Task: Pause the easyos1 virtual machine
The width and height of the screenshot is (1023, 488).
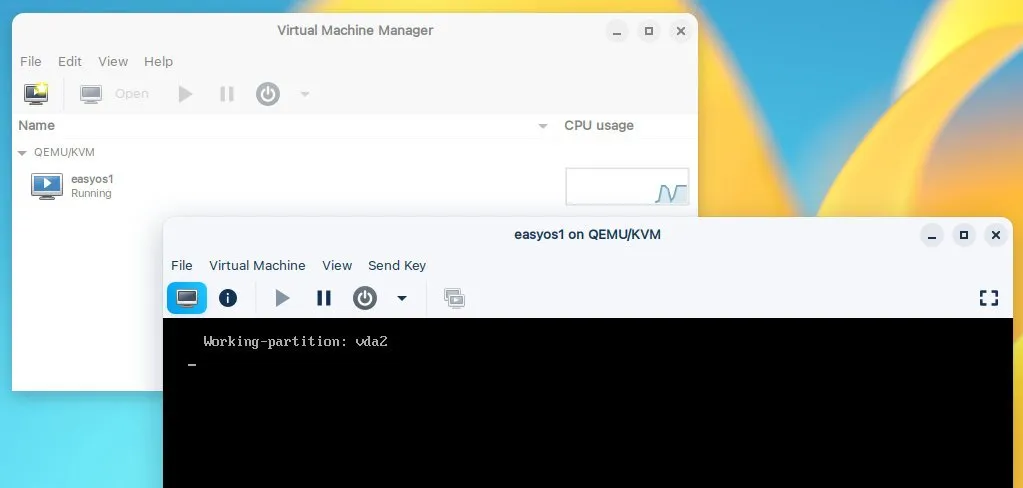Action: [324, 298]
